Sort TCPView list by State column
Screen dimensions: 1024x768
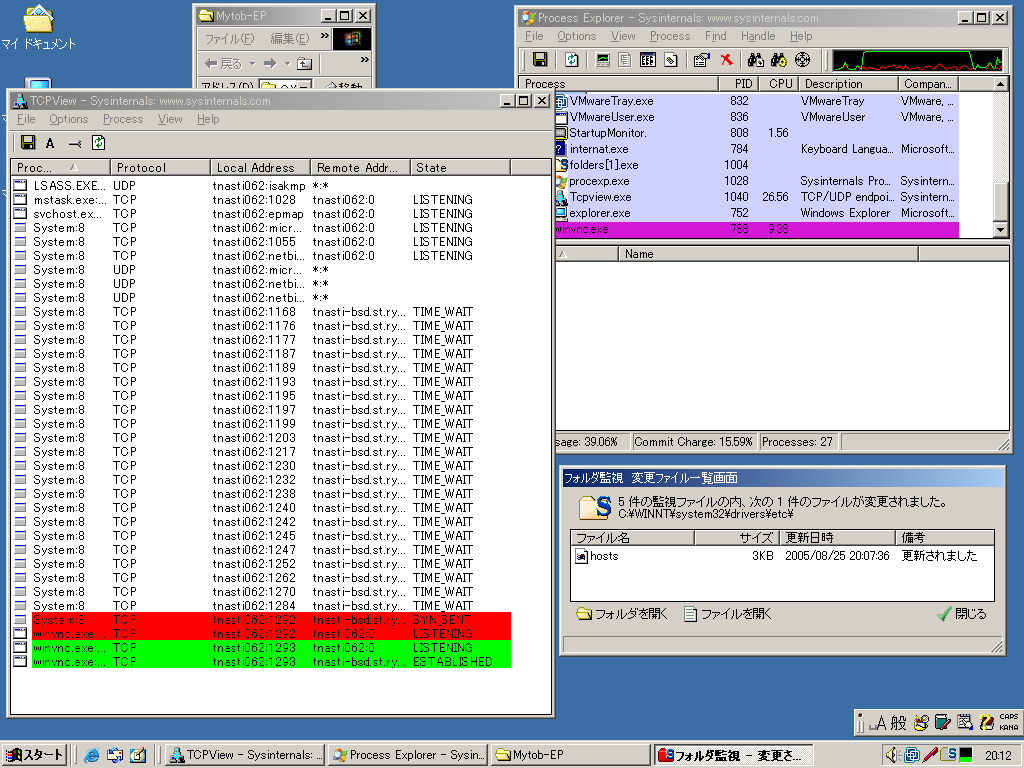click(x=460, y=168)
